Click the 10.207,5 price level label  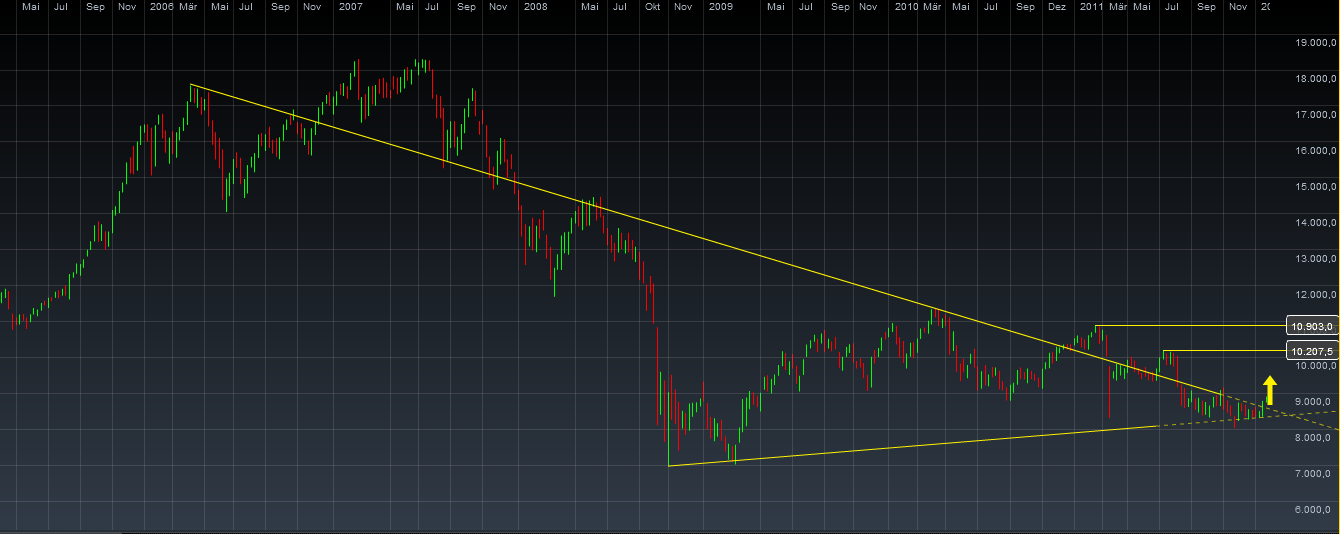click(x=1312, y=351)
